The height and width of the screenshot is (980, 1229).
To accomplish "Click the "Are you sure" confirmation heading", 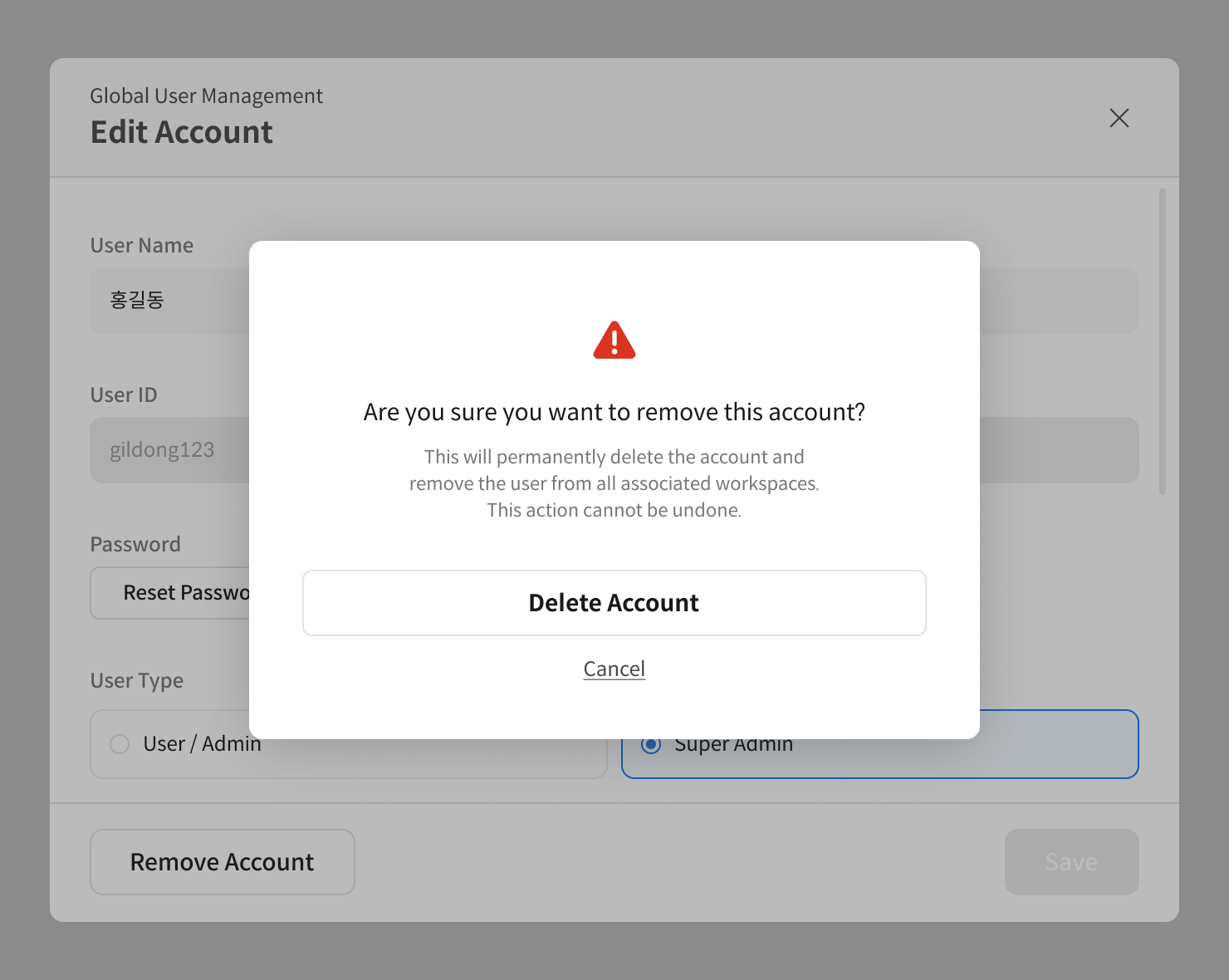I will (x=614, y=412).
